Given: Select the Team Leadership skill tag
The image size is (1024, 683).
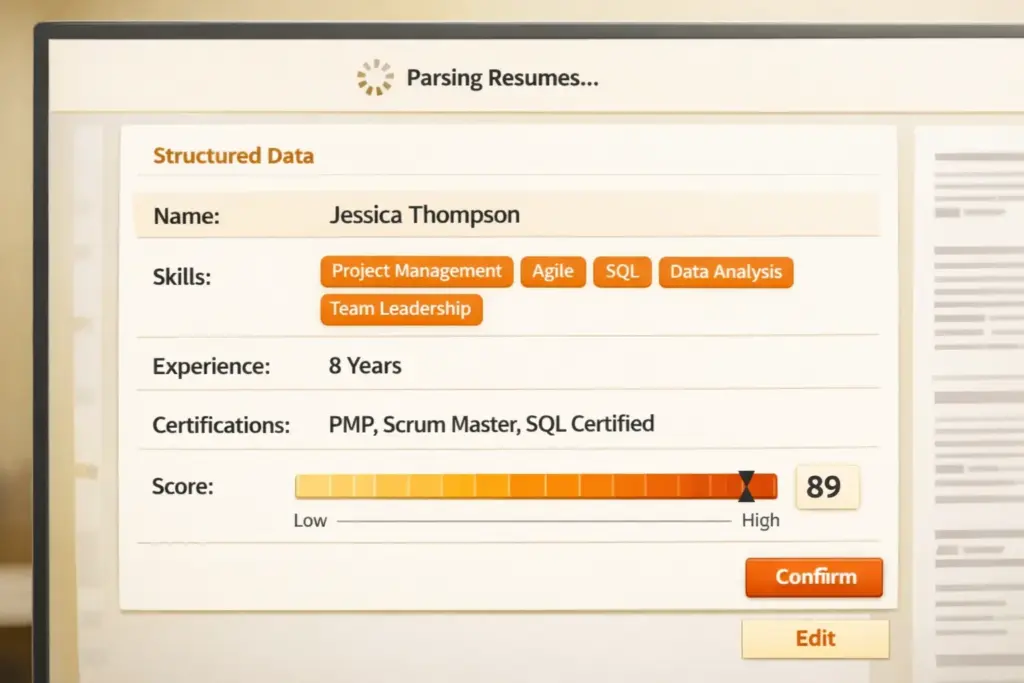Looking at the screenshot, I should click(401, 309).
